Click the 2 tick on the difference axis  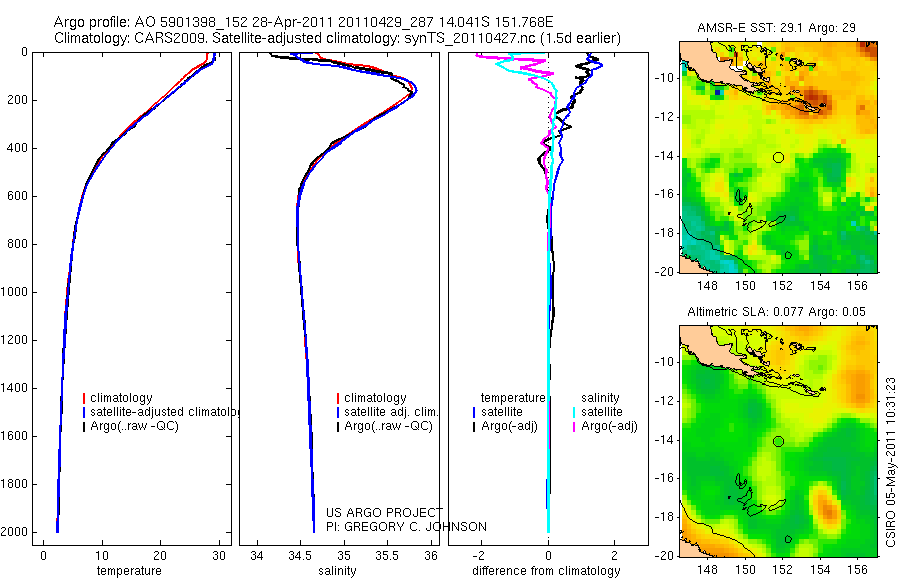pyautogui.click(x=615, y=556)
